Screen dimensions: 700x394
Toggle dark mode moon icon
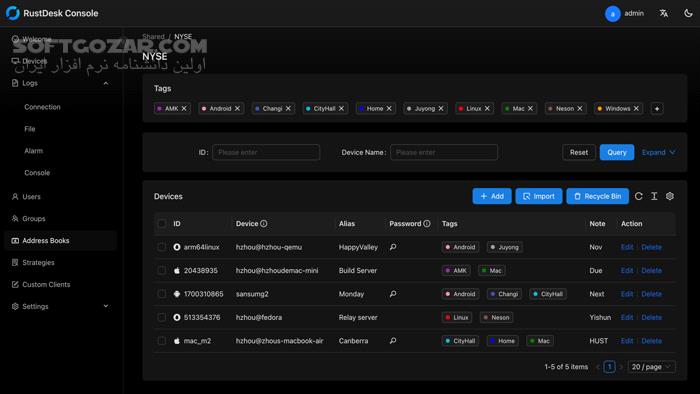point(688,13)
